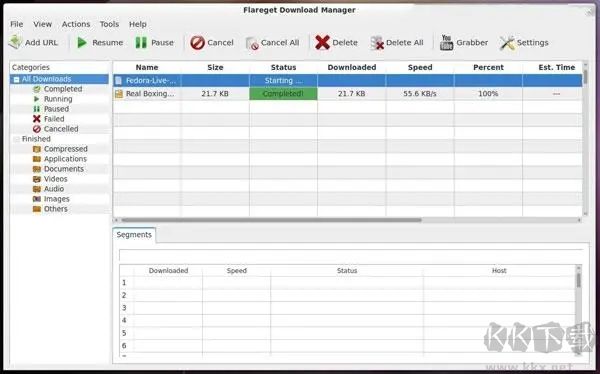Collapse the All Downloads tree node
This screenshot has height=374, width=600.
tap(16, 79)
